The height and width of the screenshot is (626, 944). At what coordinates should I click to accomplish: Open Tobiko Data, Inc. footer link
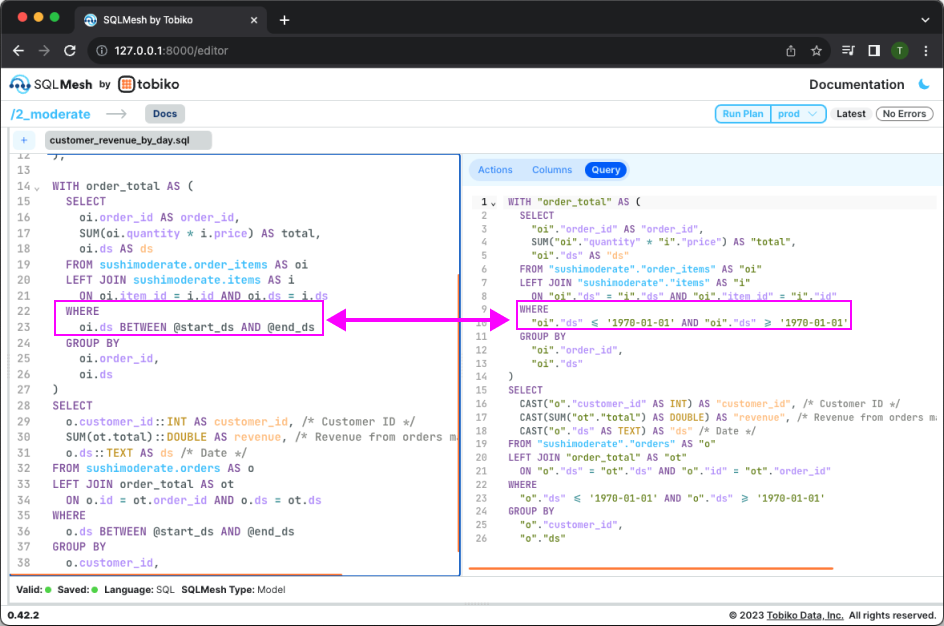point(804,615)
